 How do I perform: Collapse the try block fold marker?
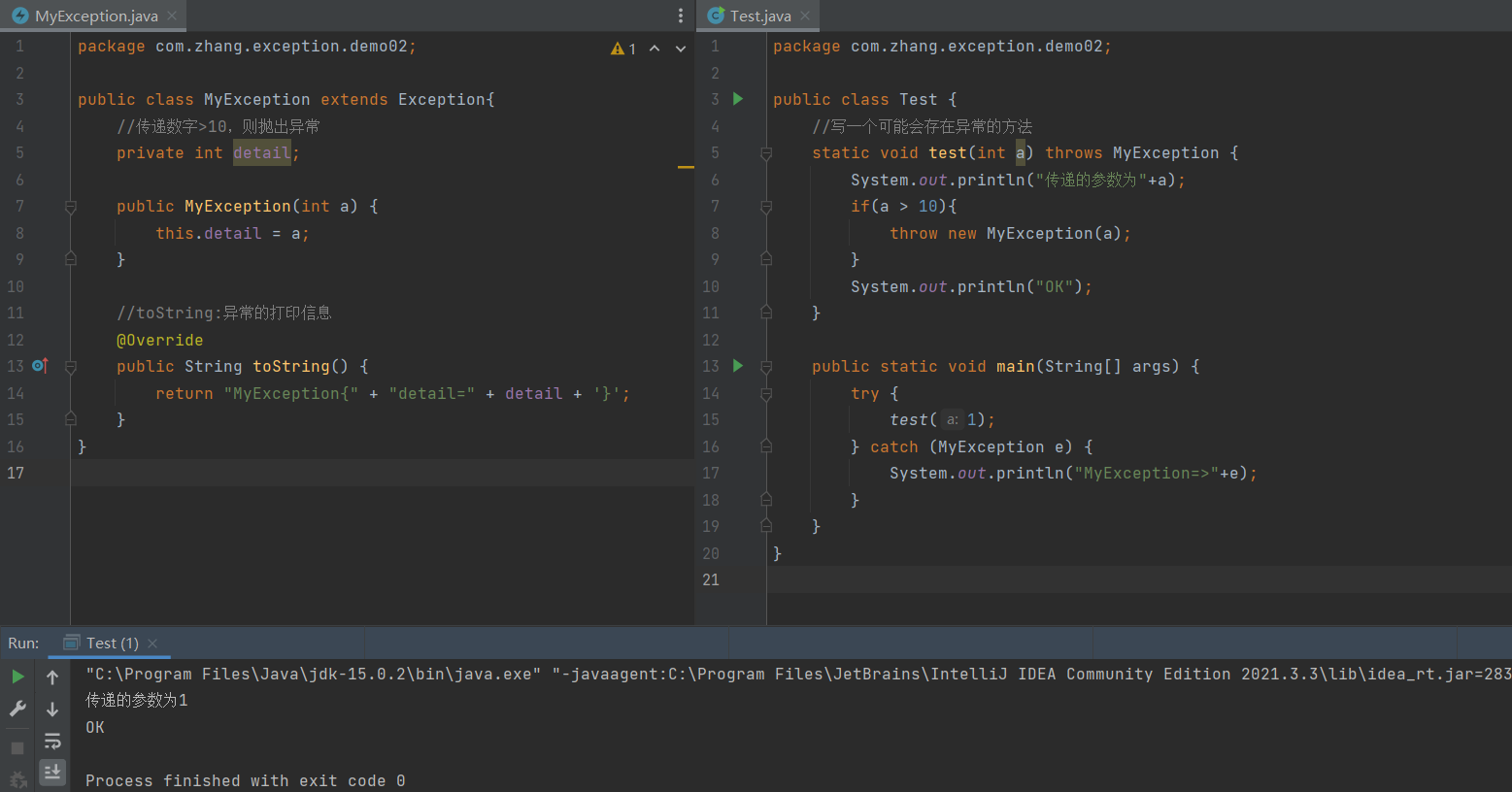766,393
